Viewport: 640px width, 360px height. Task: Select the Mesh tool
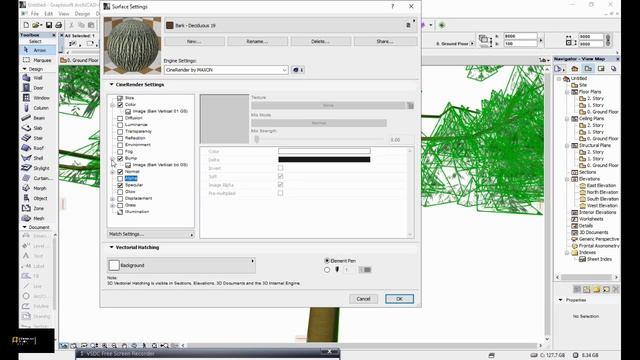coord(38,218)
